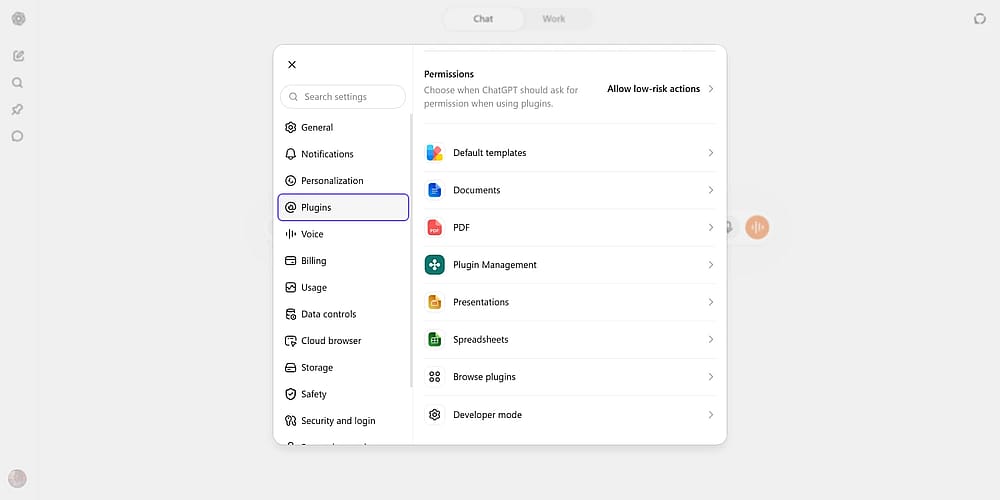This screenshot has height=500, width=1000.
Task: Open Notifications settings section
Action: pos(343,154)
